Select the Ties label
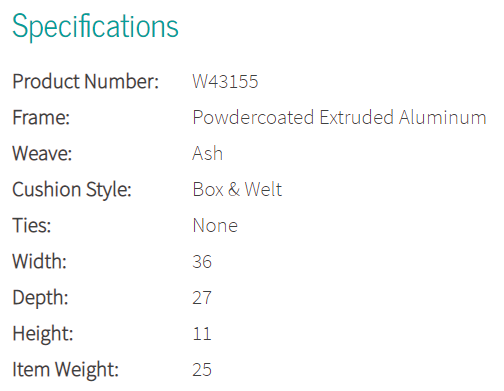504x391 pixels. pos(32,225)
